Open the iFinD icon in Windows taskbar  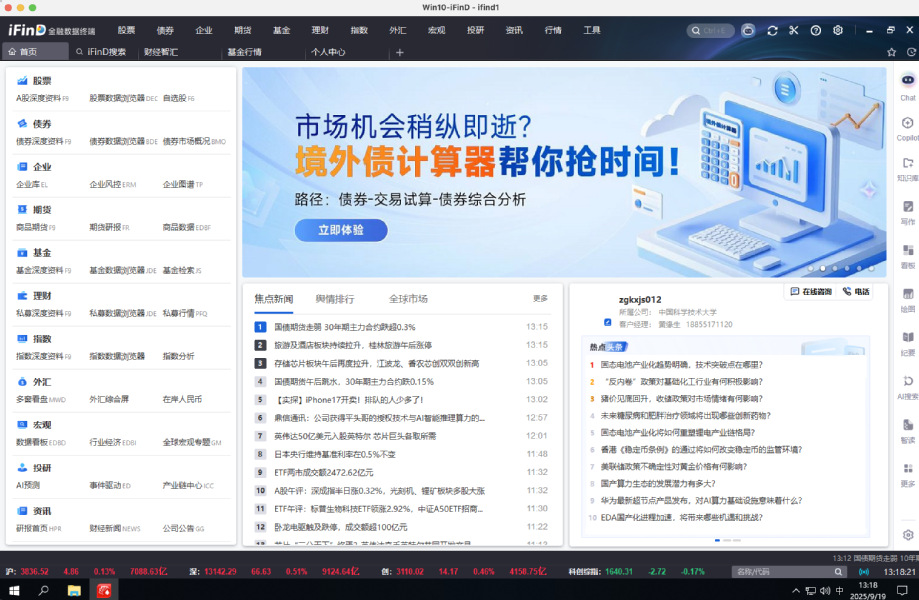tap(104, 591)
